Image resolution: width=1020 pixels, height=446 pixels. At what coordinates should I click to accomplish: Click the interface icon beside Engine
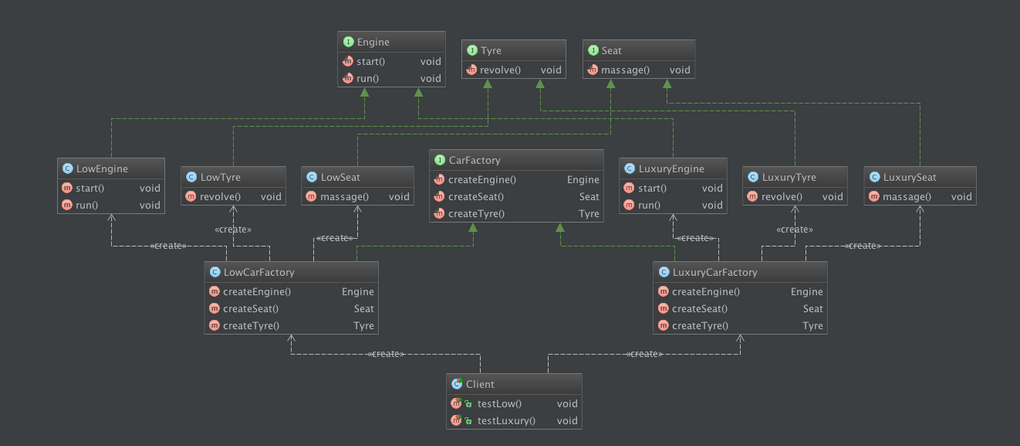(x=348, y=42)
